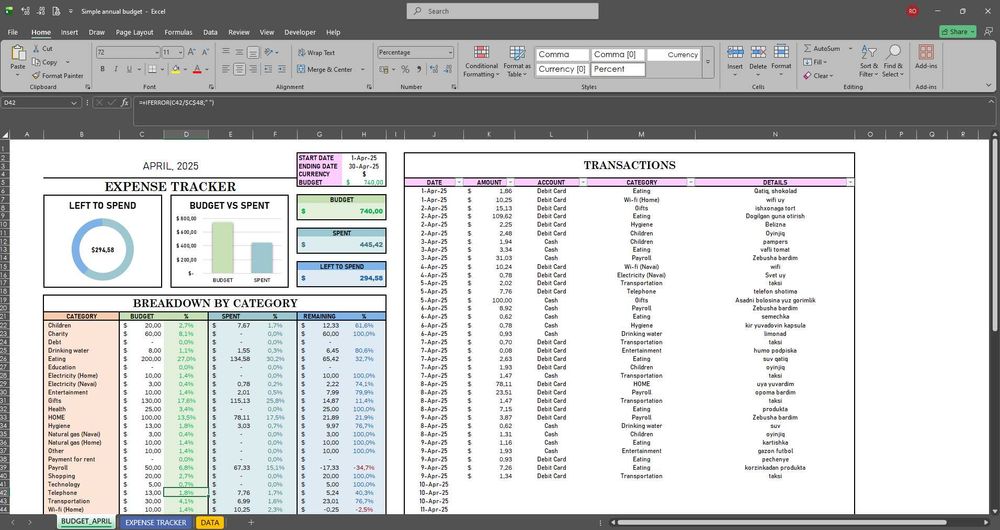The image size is (1000, 530).
Task: Open the Clear eraser menu
Action: (x=816, y=75)
